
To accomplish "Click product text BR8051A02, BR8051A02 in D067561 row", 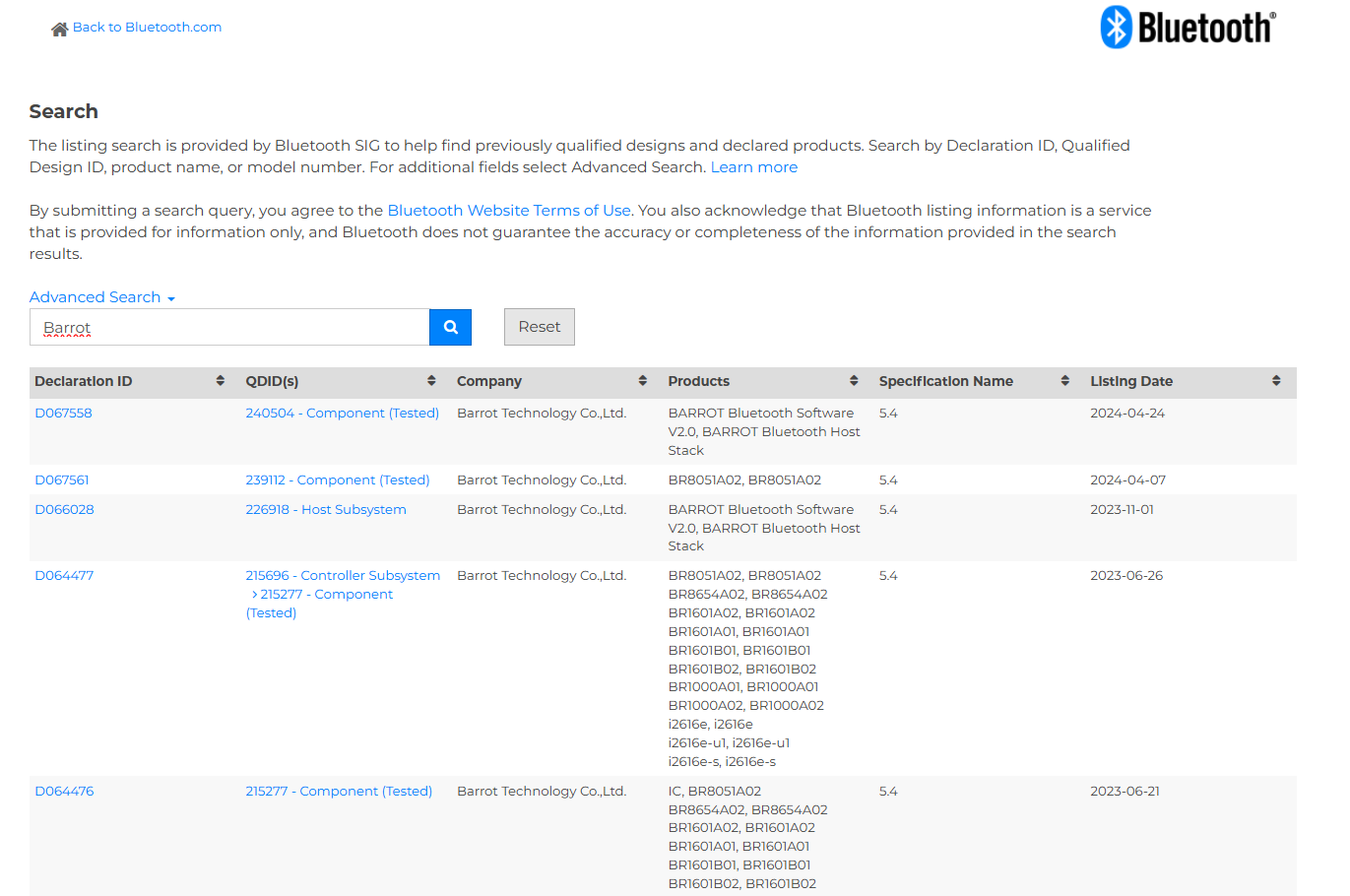I will [744, 480].
